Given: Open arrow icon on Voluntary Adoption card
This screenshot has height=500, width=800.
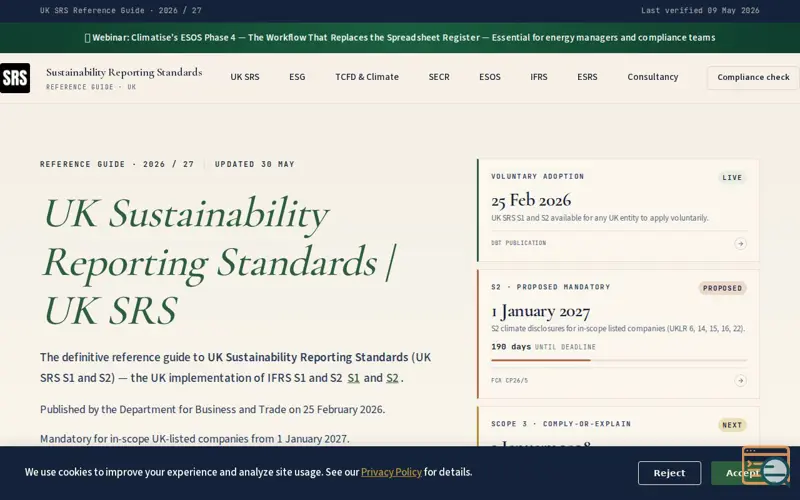Looking at the screenshot, I should 740,244.
